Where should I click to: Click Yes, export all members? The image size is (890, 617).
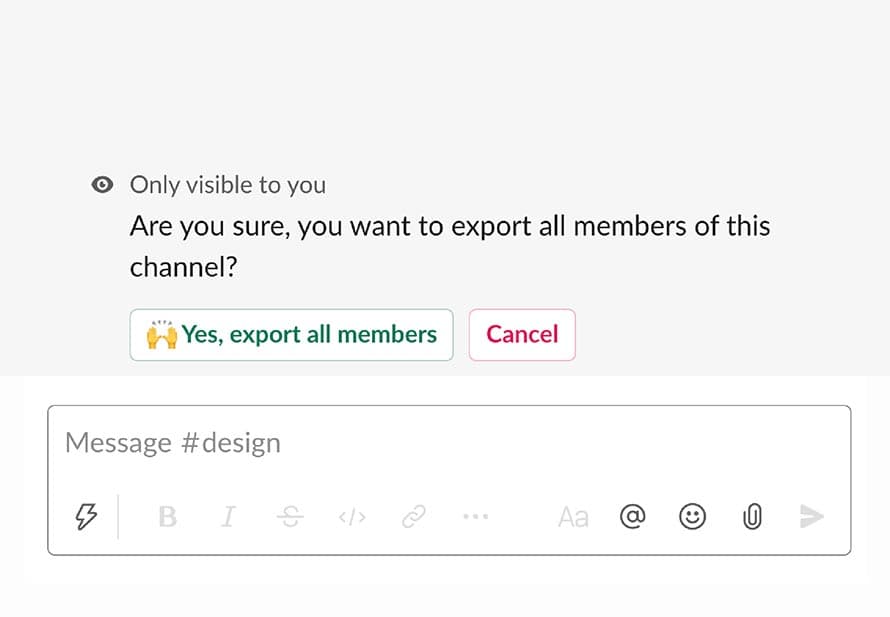click(x=291, y=334)
